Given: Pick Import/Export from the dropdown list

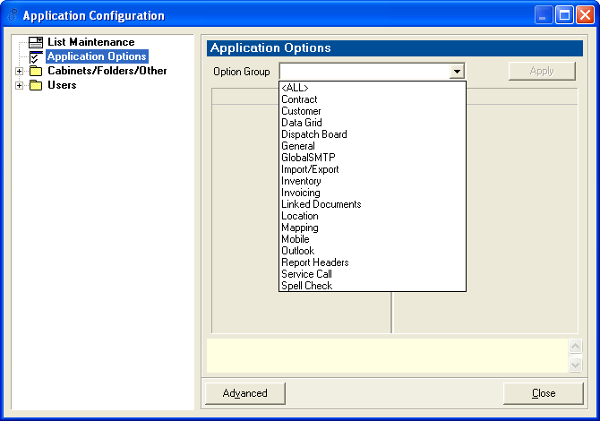Looking at the screenshot, I should click(372, 169).
